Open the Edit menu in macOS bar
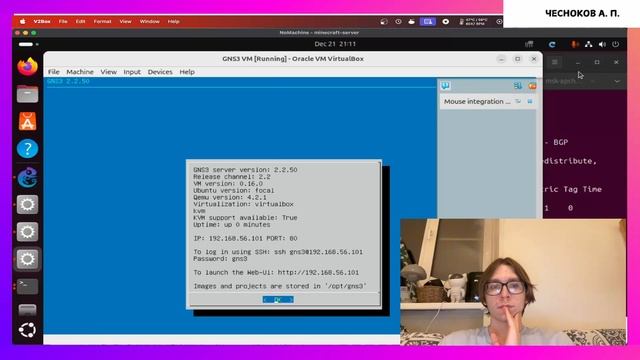640x360 pixels. (x=80, y=22)
